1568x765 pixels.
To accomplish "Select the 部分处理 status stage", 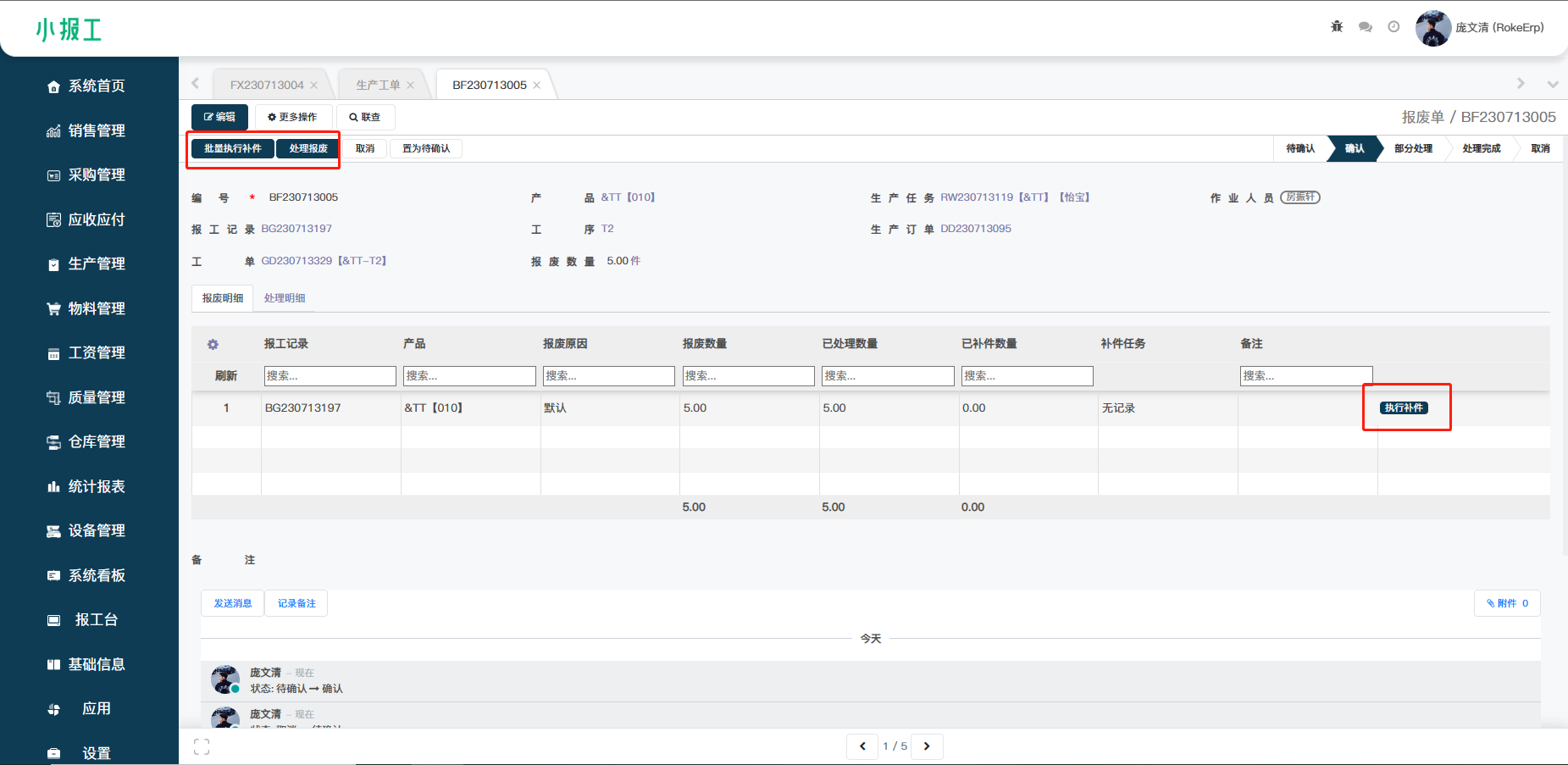I will pyautogui.click(x=1413, y=149).
